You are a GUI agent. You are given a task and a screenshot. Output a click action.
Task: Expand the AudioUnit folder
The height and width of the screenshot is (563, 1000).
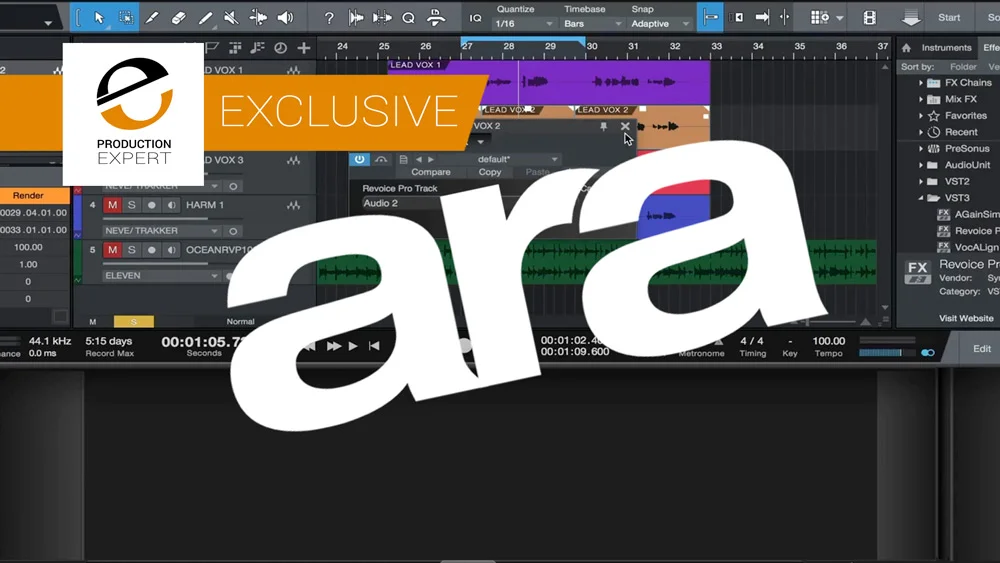[921, 165]
